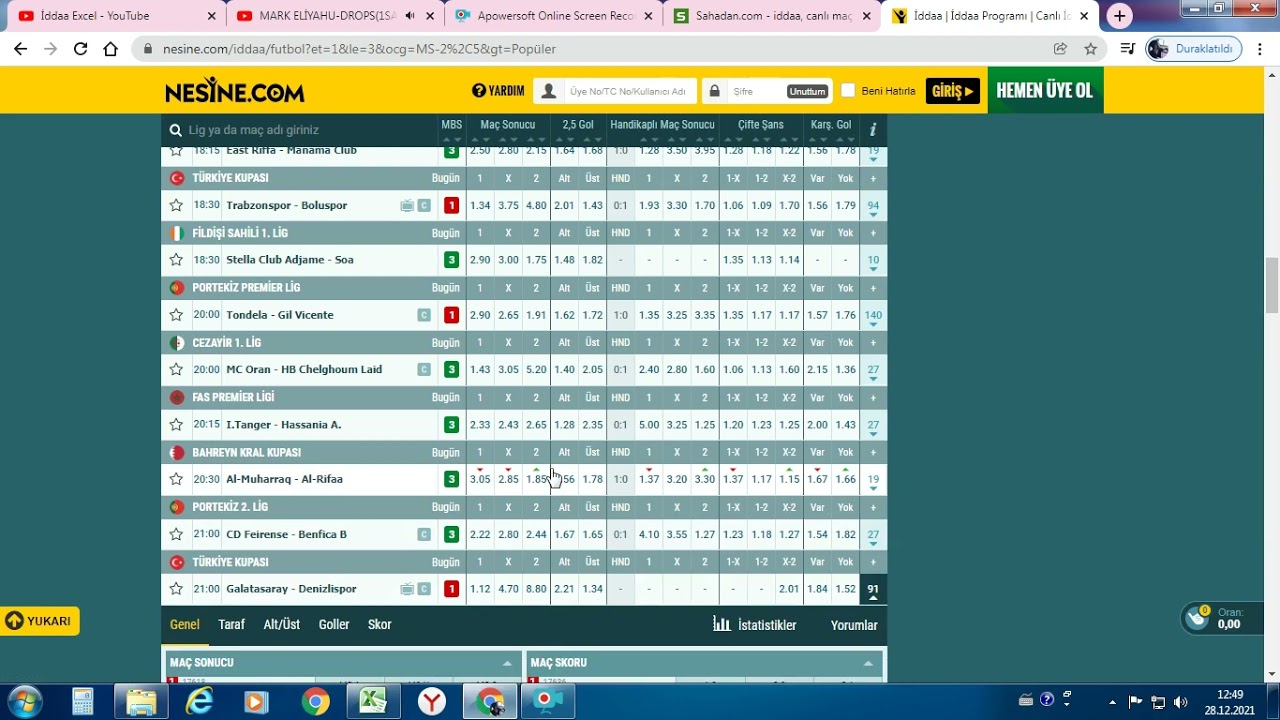Select Yok odds 1.66 for Al-Muharraq match
This screenshot has height=720, width=1280.
point(845,479)
